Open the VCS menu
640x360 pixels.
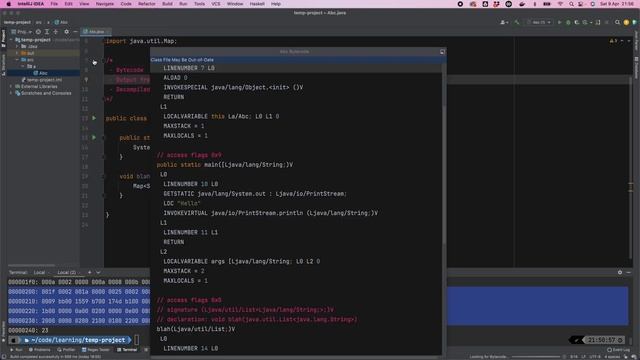(x=216, y=4)
